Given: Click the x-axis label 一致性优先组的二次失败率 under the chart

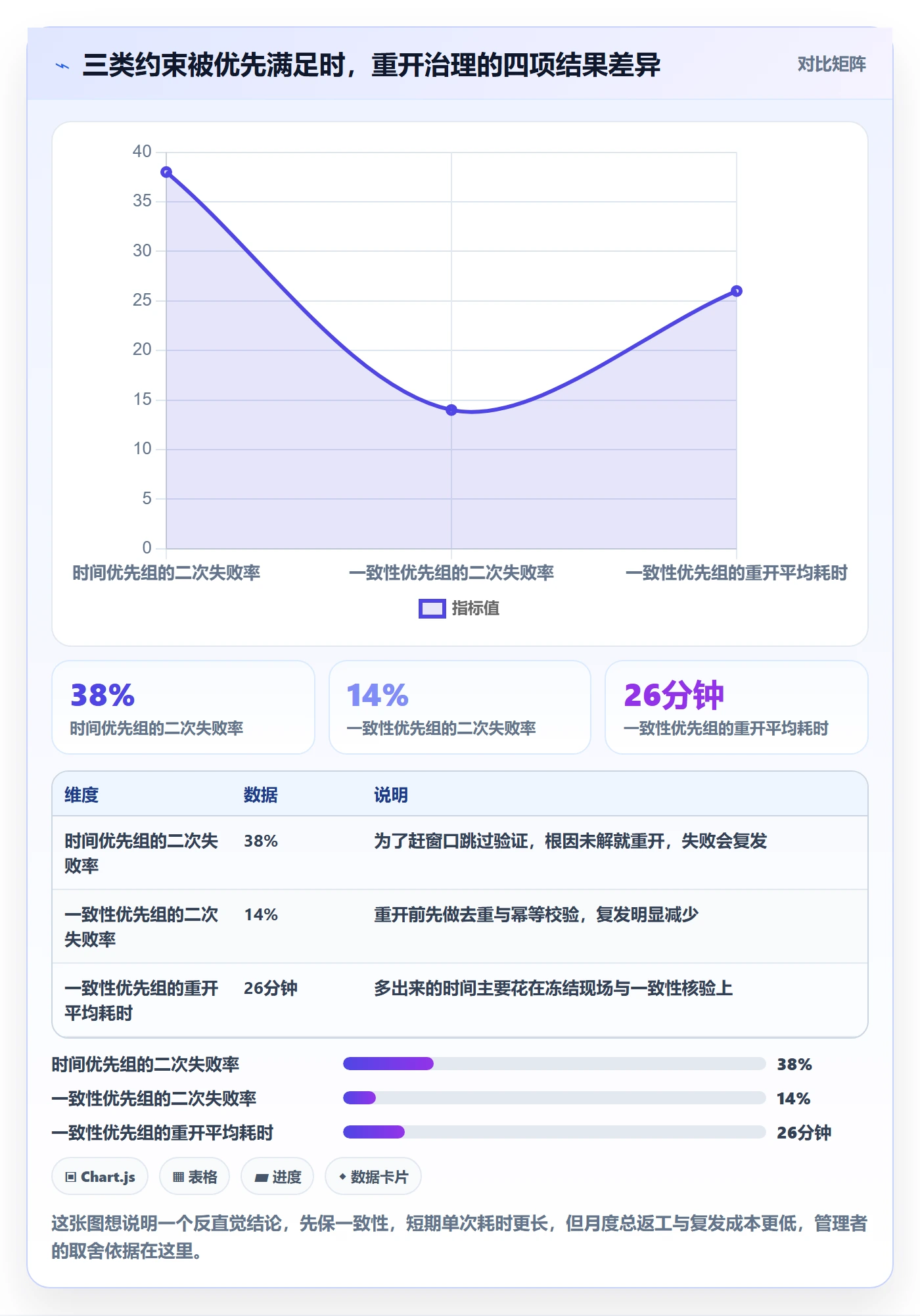Looking at the screenshot, I should click(x=451, y=573).
